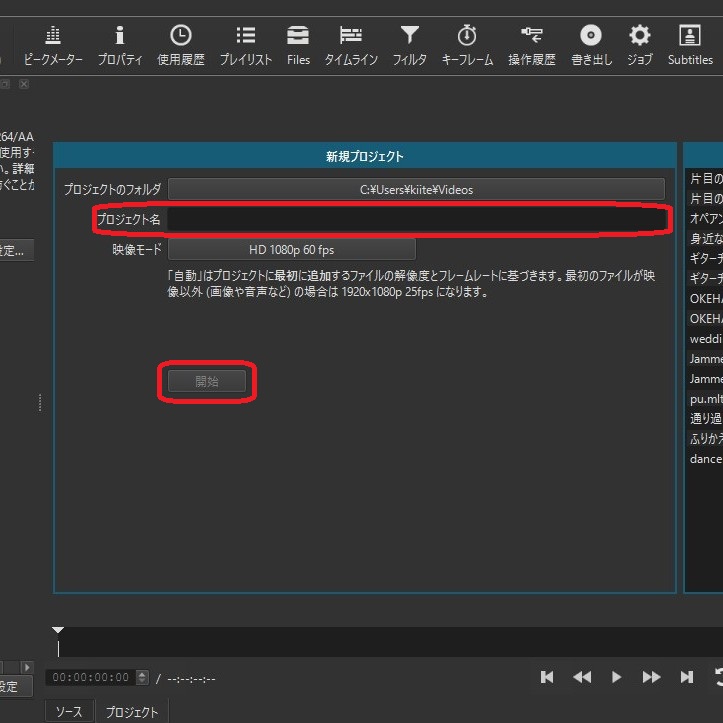Click the プロジェクト名 text field
Image resolution: width=723 pixels, height=723 pixels.
[x=416, y=219]
